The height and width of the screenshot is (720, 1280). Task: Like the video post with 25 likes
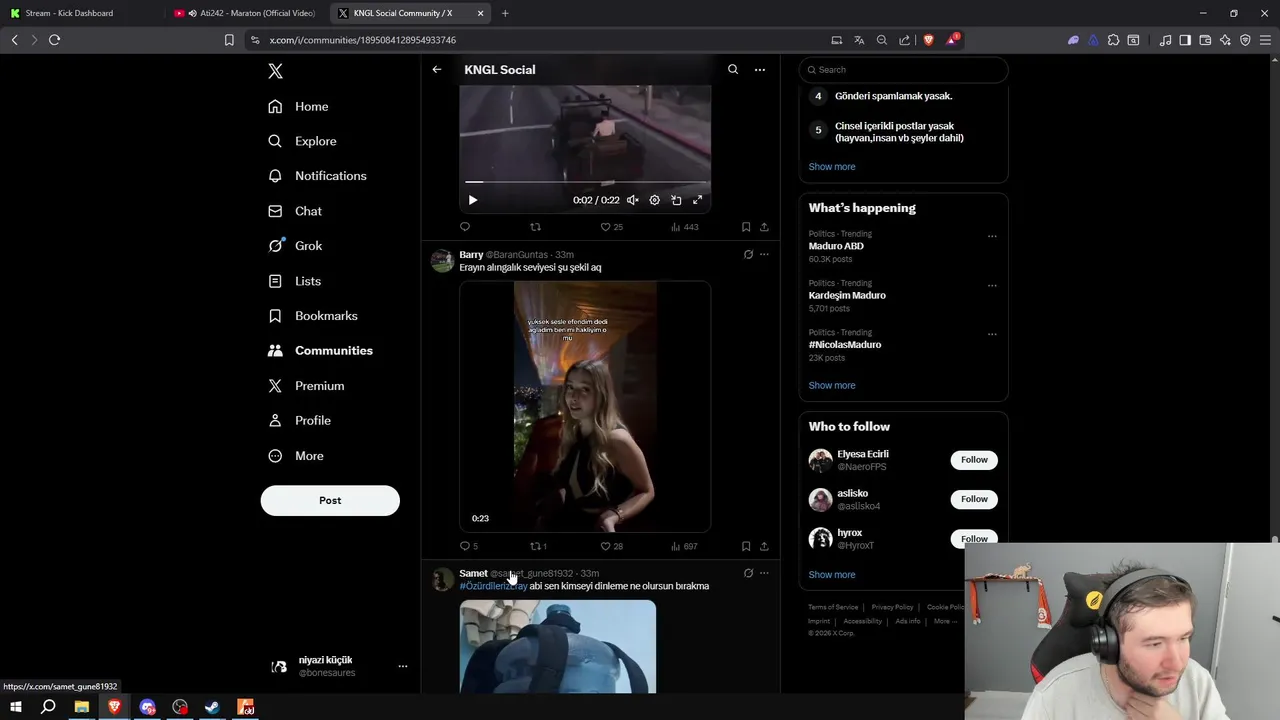(x=611, y=227)
